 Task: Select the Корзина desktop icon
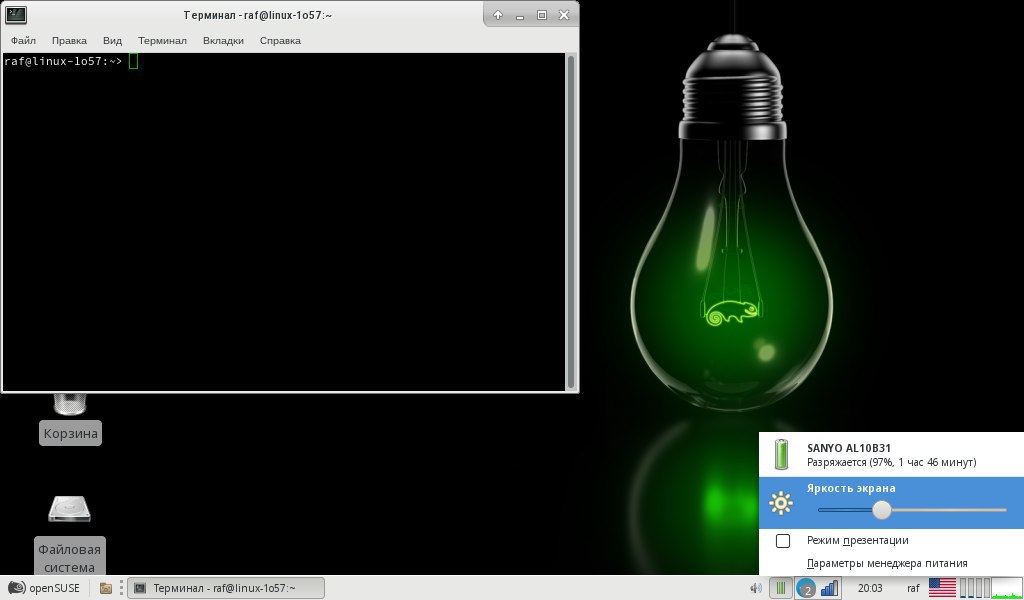pyautogui.click(x=70, y=403)
